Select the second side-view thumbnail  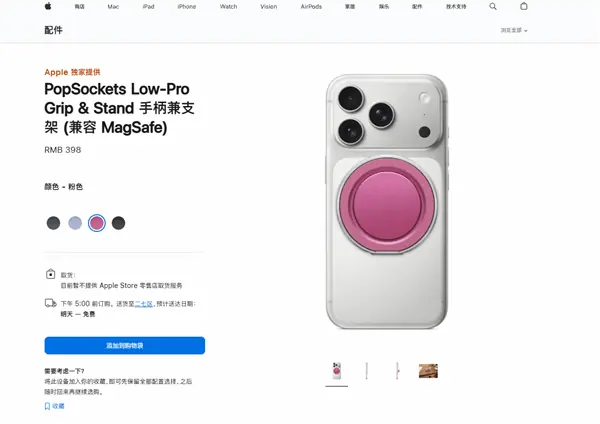click(x=398, y=371)
